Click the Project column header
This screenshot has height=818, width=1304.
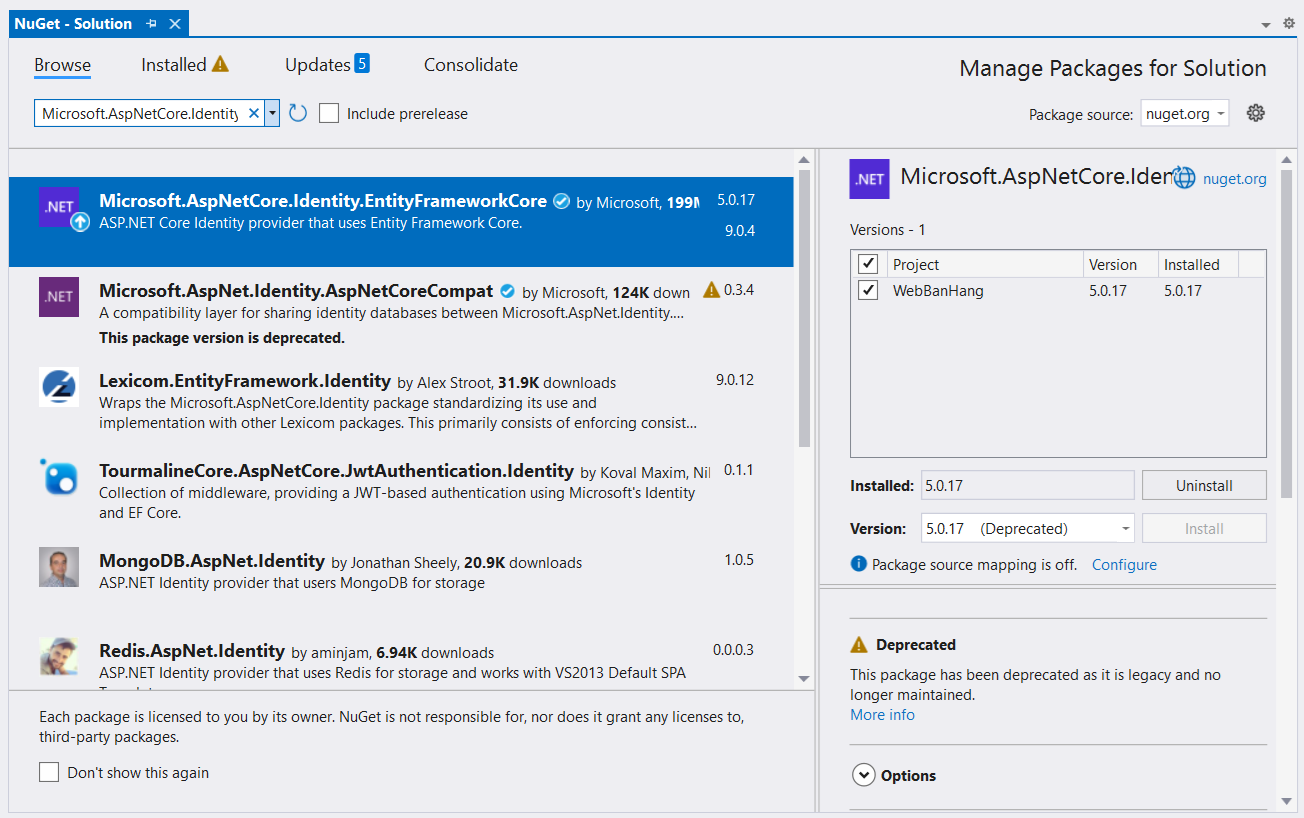point(984,264)
